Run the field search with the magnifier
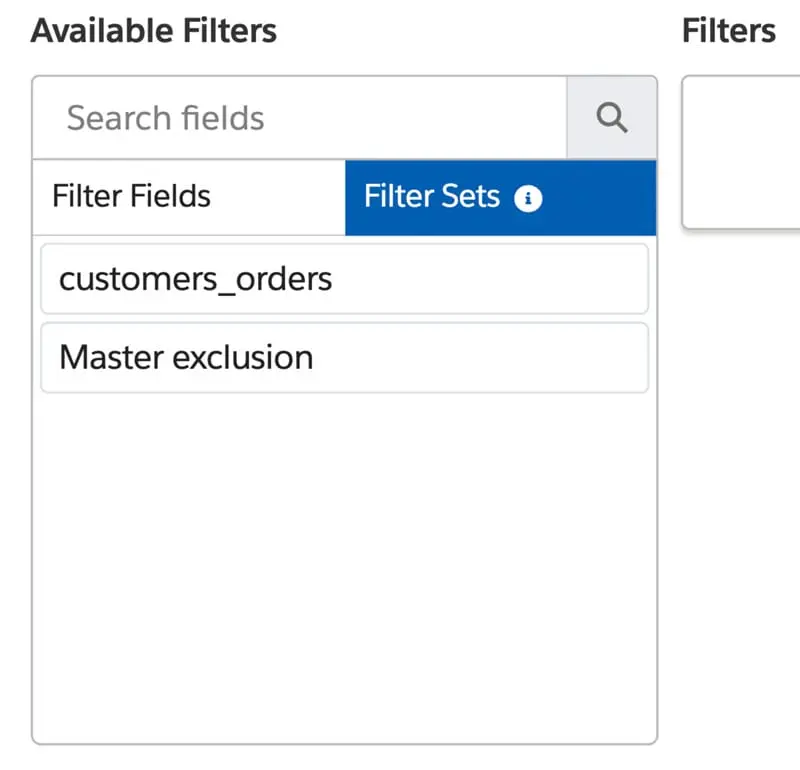The width and height of the screenshot is (800, 770). click(x=611, y=118)
